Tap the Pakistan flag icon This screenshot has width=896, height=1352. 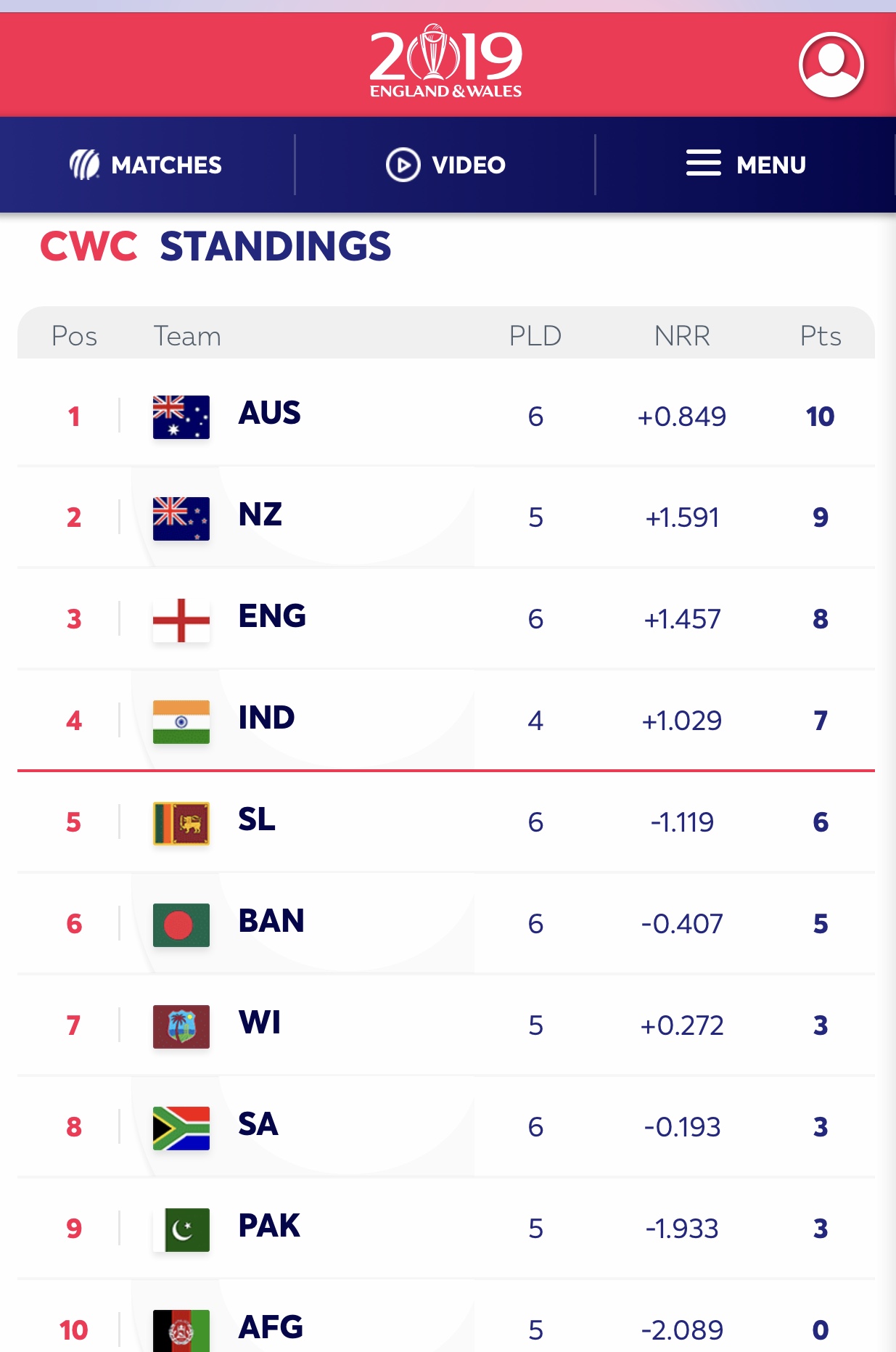click(x=181, y=1229)
